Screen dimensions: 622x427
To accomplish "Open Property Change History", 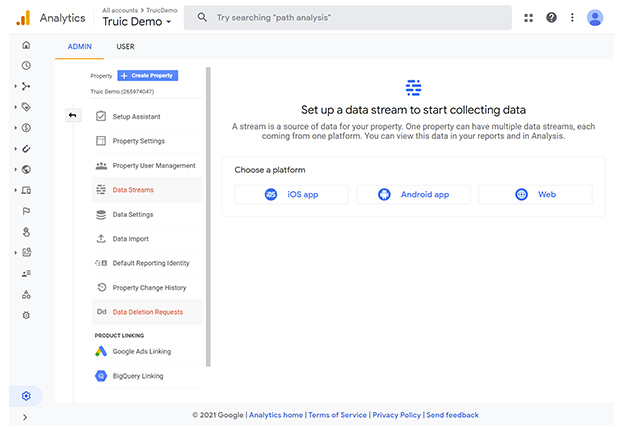I will coord(147,288).
